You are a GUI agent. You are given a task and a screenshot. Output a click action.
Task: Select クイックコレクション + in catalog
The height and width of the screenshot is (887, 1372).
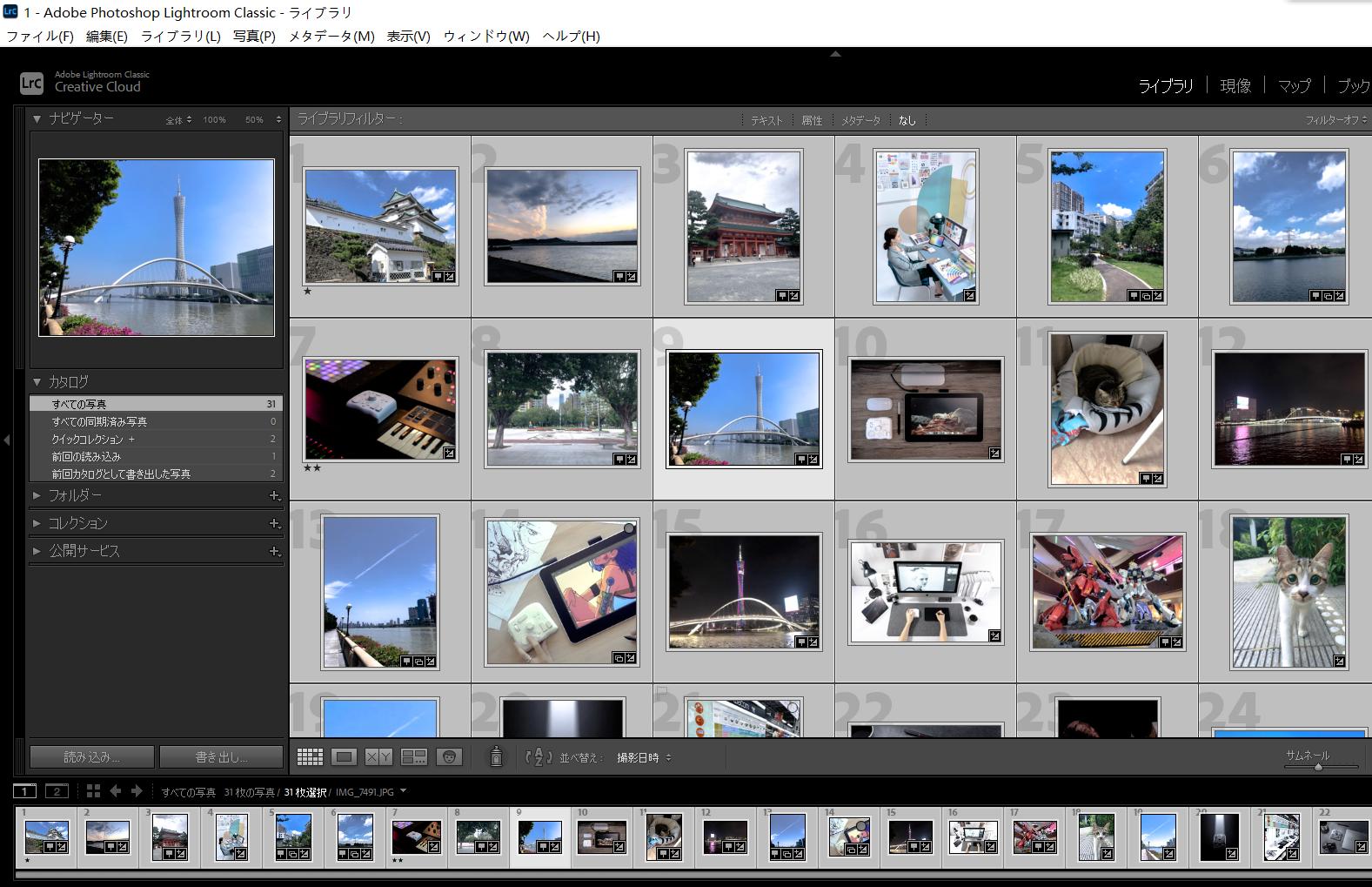tap(157, 439)
